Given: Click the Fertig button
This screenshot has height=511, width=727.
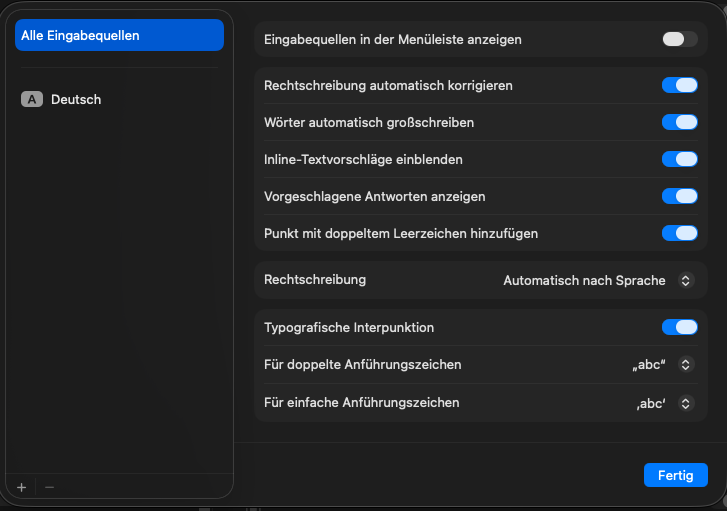Looking at the screenshot, I should [x=676, y=475].
